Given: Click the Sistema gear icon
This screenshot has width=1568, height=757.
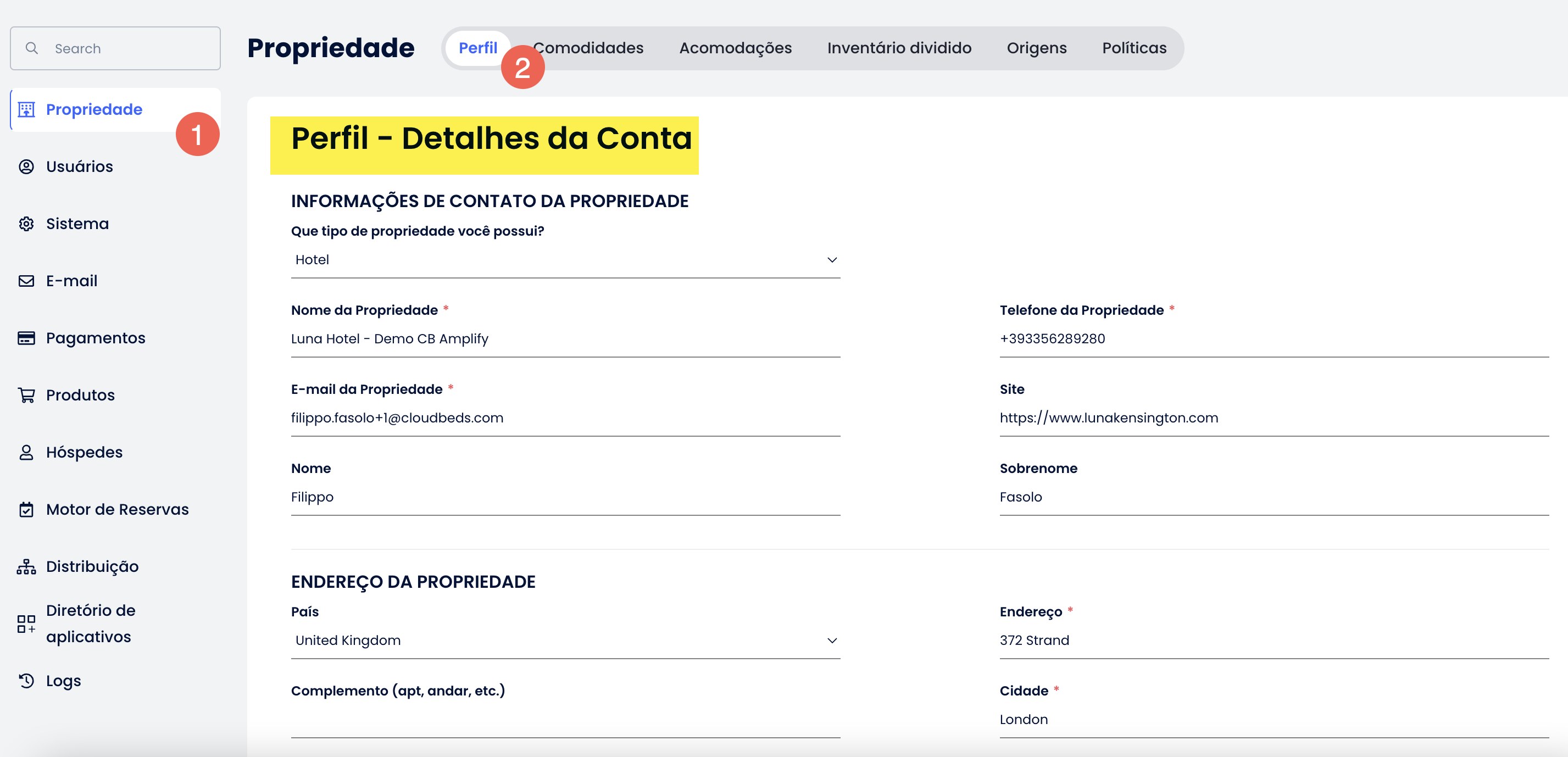Looking at the screenshot, I should (x=26, y=224).
